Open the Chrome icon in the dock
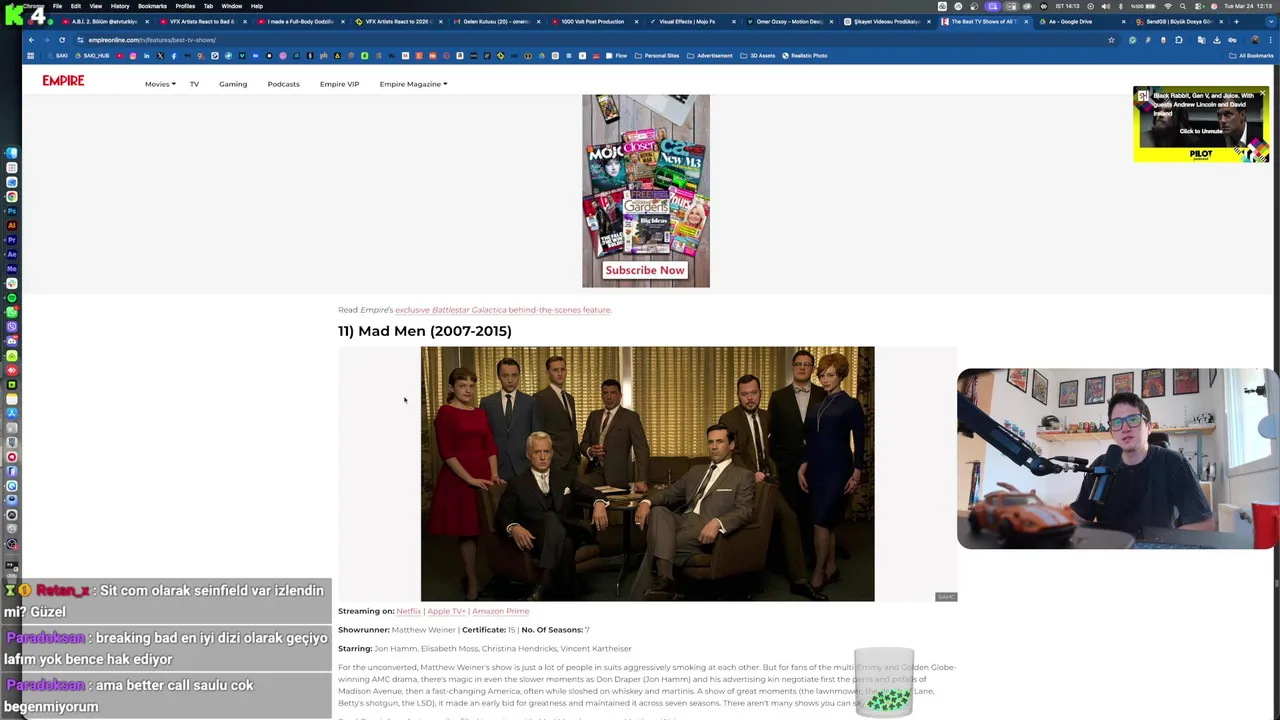Viewport: 1280px width, 720px height. tap(12, 197)
